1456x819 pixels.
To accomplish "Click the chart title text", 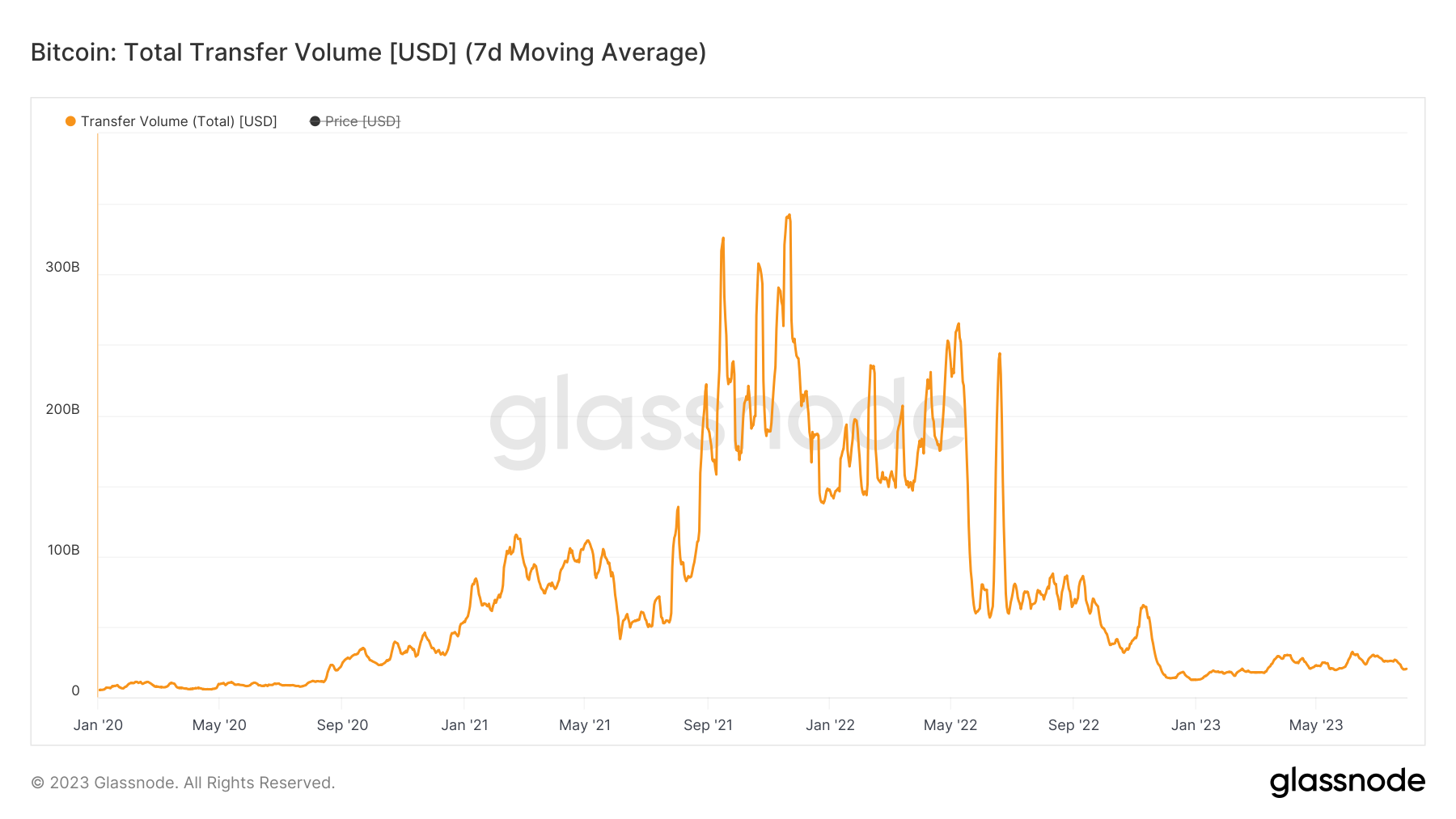I will tap(368, 53).
